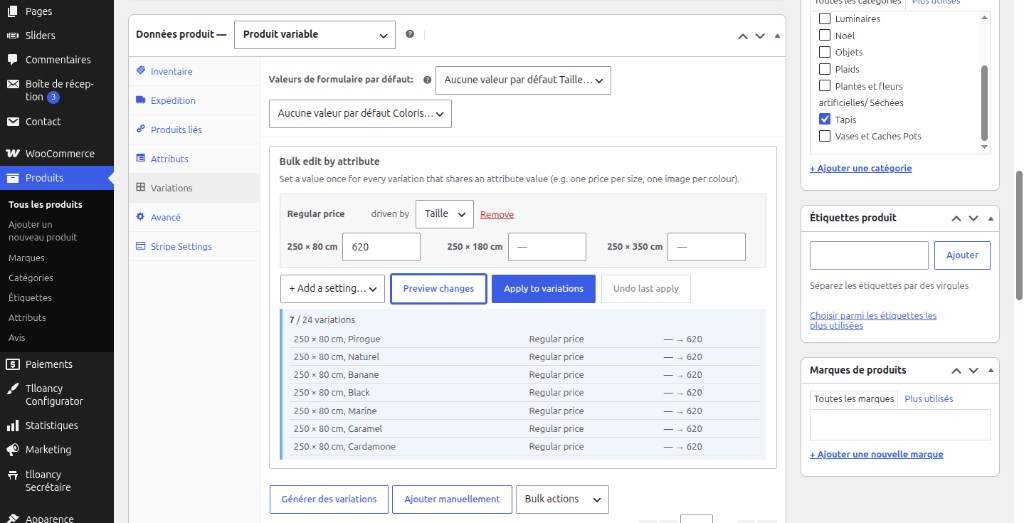Click the WooCommerce logo icon
The width and height of the screenshot is (1024, 523).
pyautogui.click(x=12, y=153)
